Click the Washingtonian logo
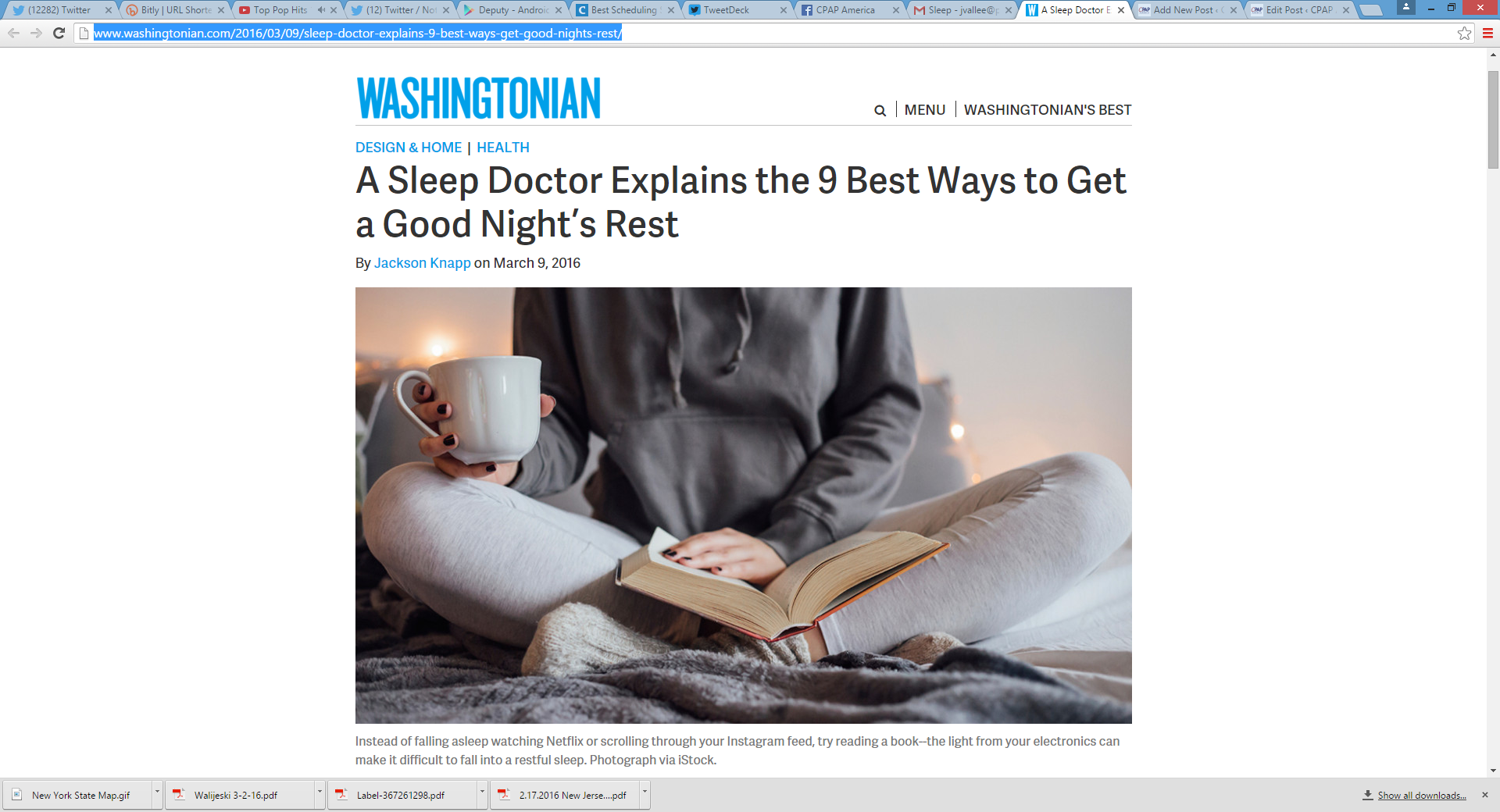Image resolution: width=1500 pixels, height=812 pixels. click(478, 98)
